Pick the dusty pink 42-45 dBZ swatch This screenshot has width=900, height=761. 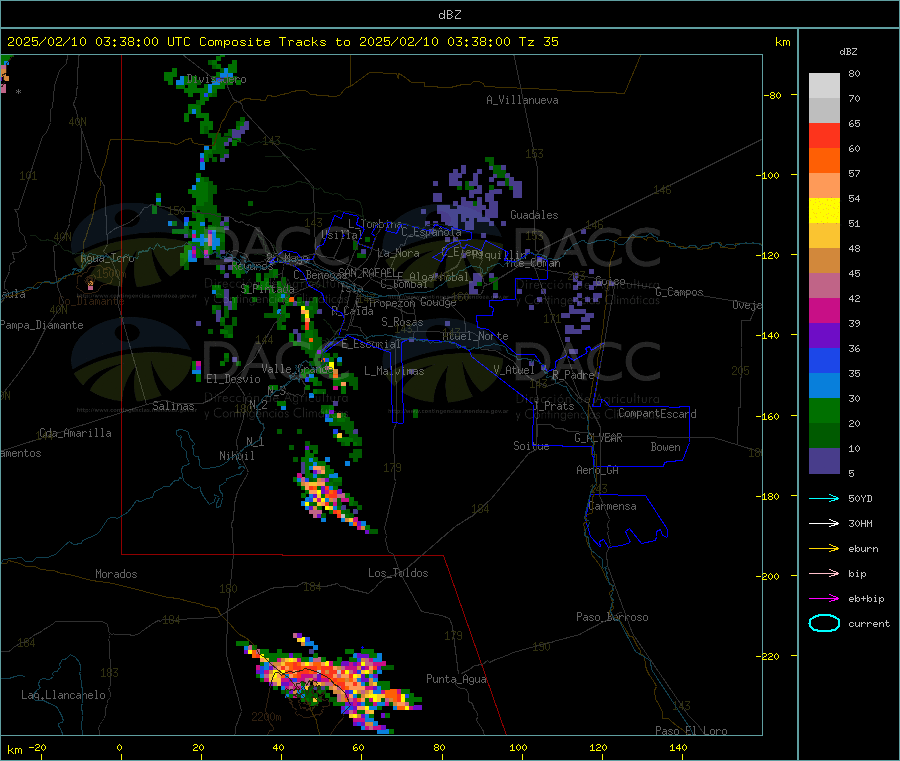tap(824, 286)
